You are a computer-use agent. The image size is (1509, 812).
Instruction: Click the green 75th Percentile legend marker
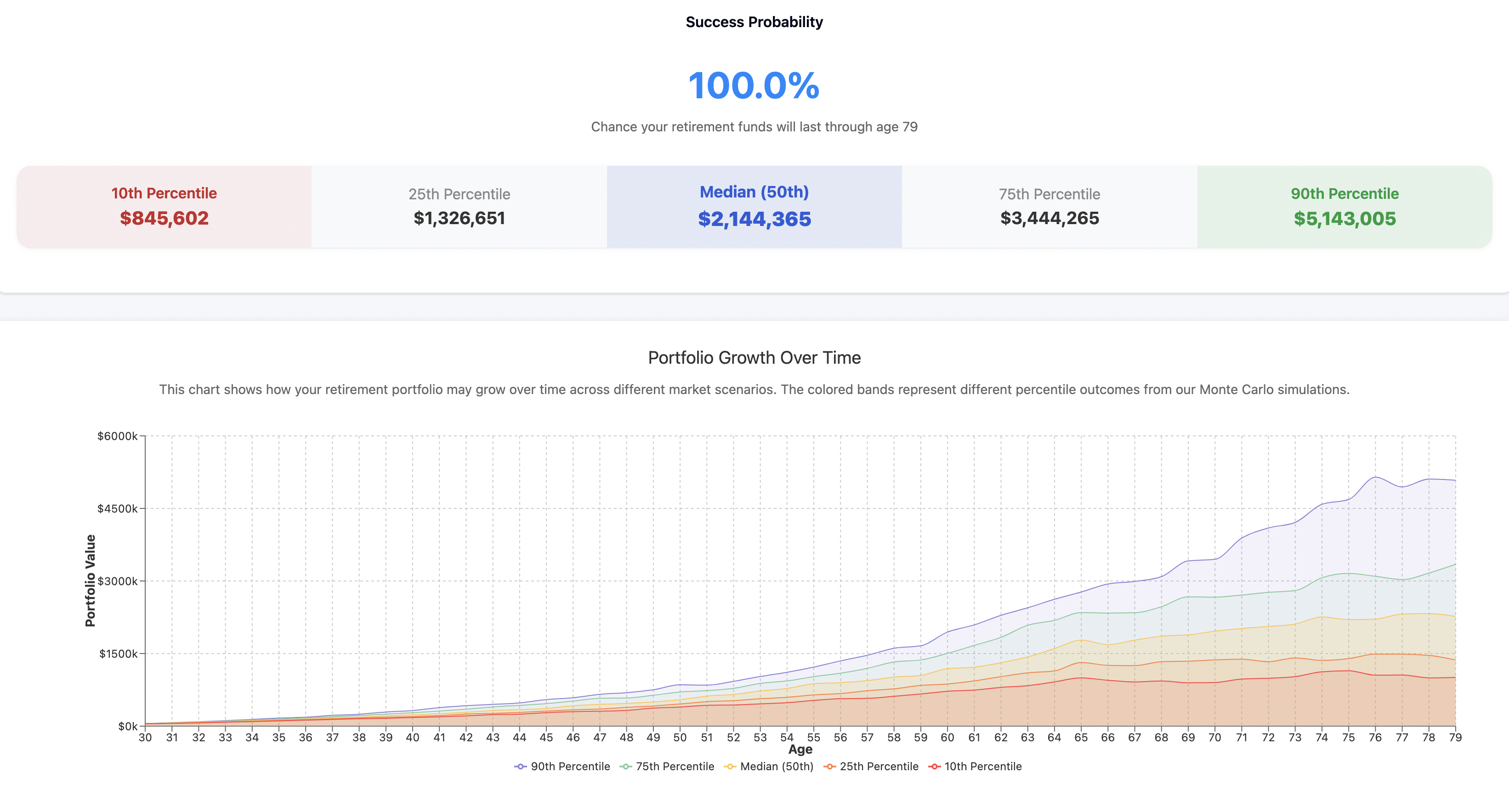point(626,767)
